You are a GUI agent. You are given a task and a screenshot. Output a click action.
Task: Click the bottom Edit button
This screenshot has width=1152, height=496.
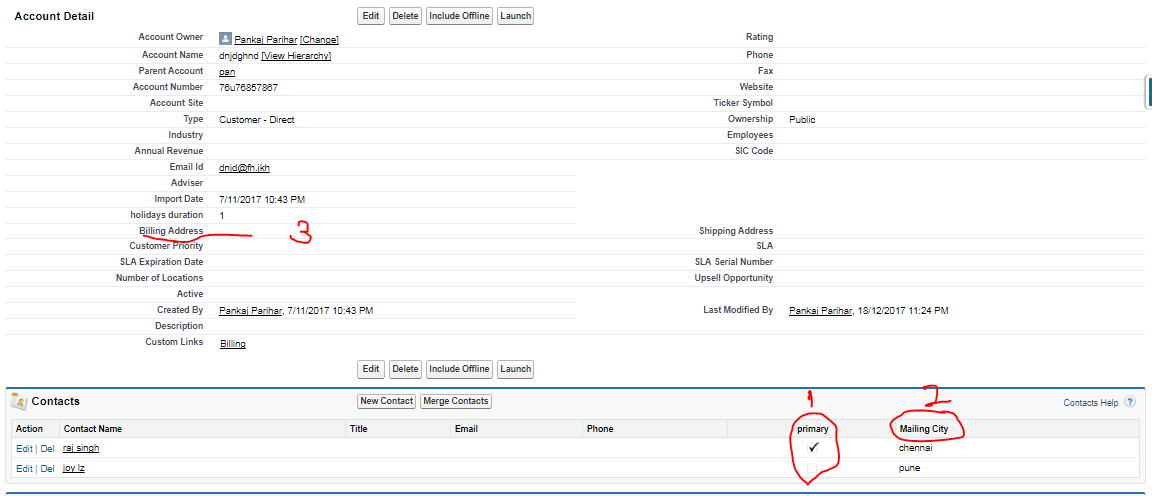point(371,369)
